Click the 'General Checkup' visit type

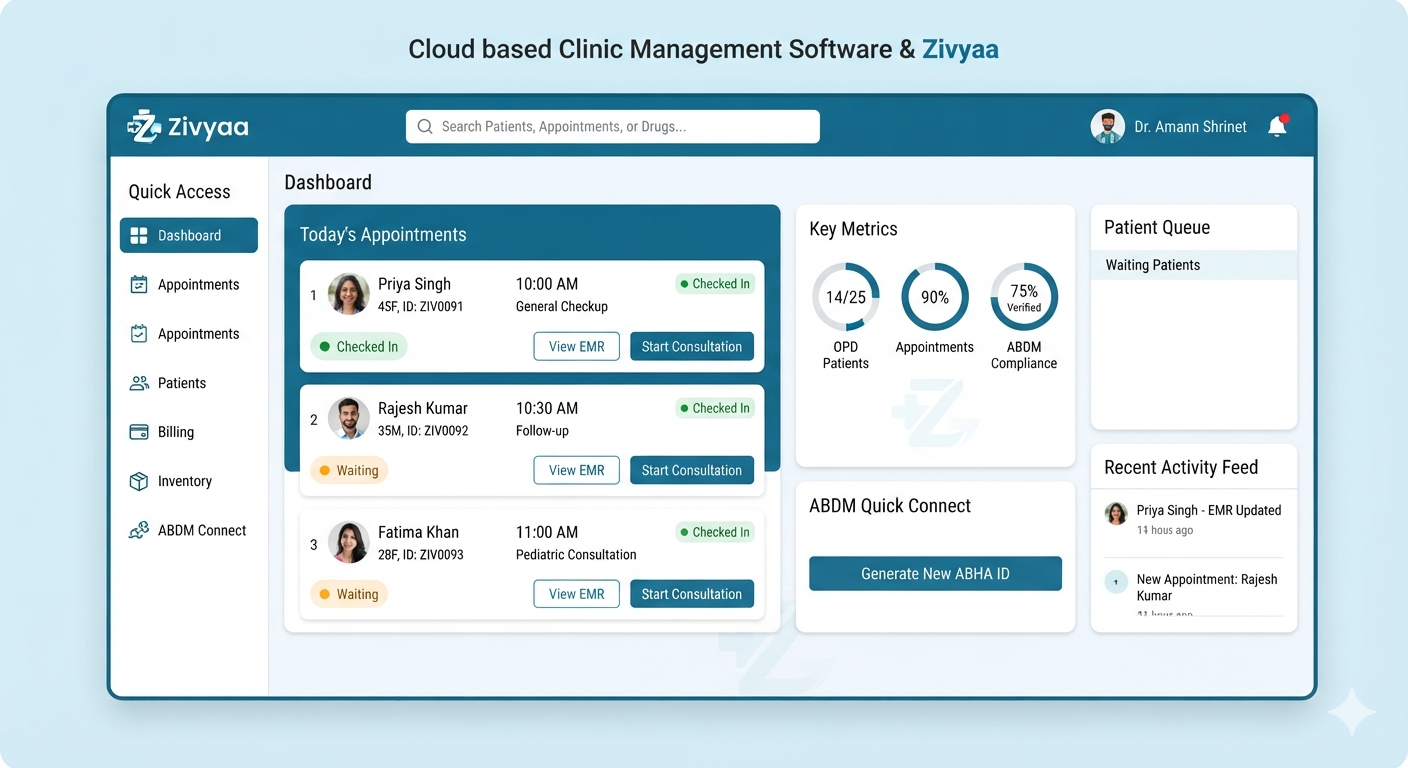[562, 307]
